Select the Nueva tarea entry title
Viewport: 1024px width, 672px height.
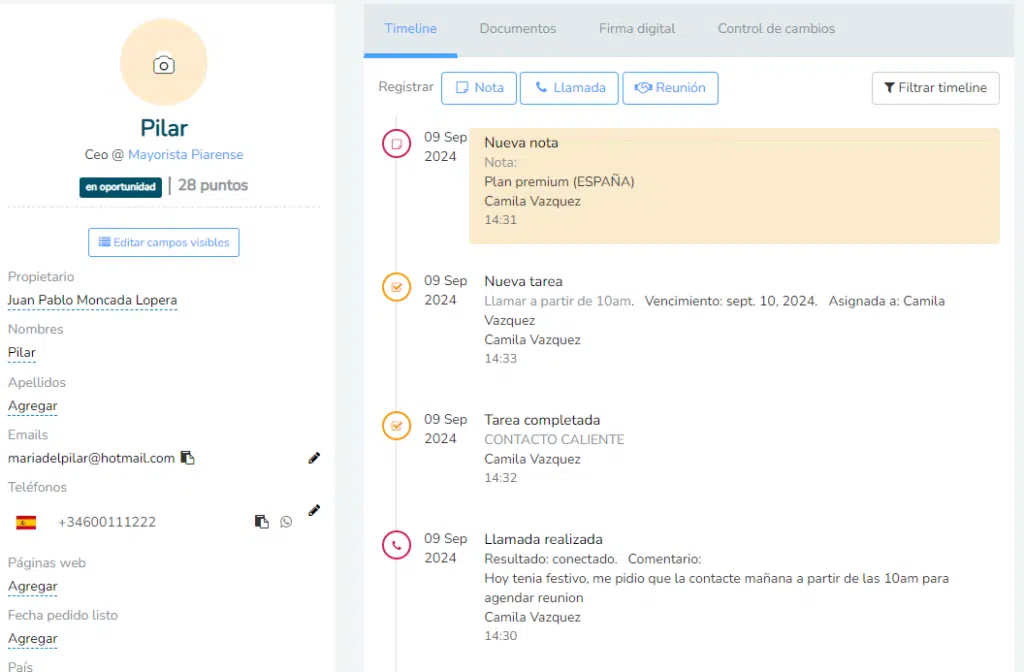(x=523, y=281)
